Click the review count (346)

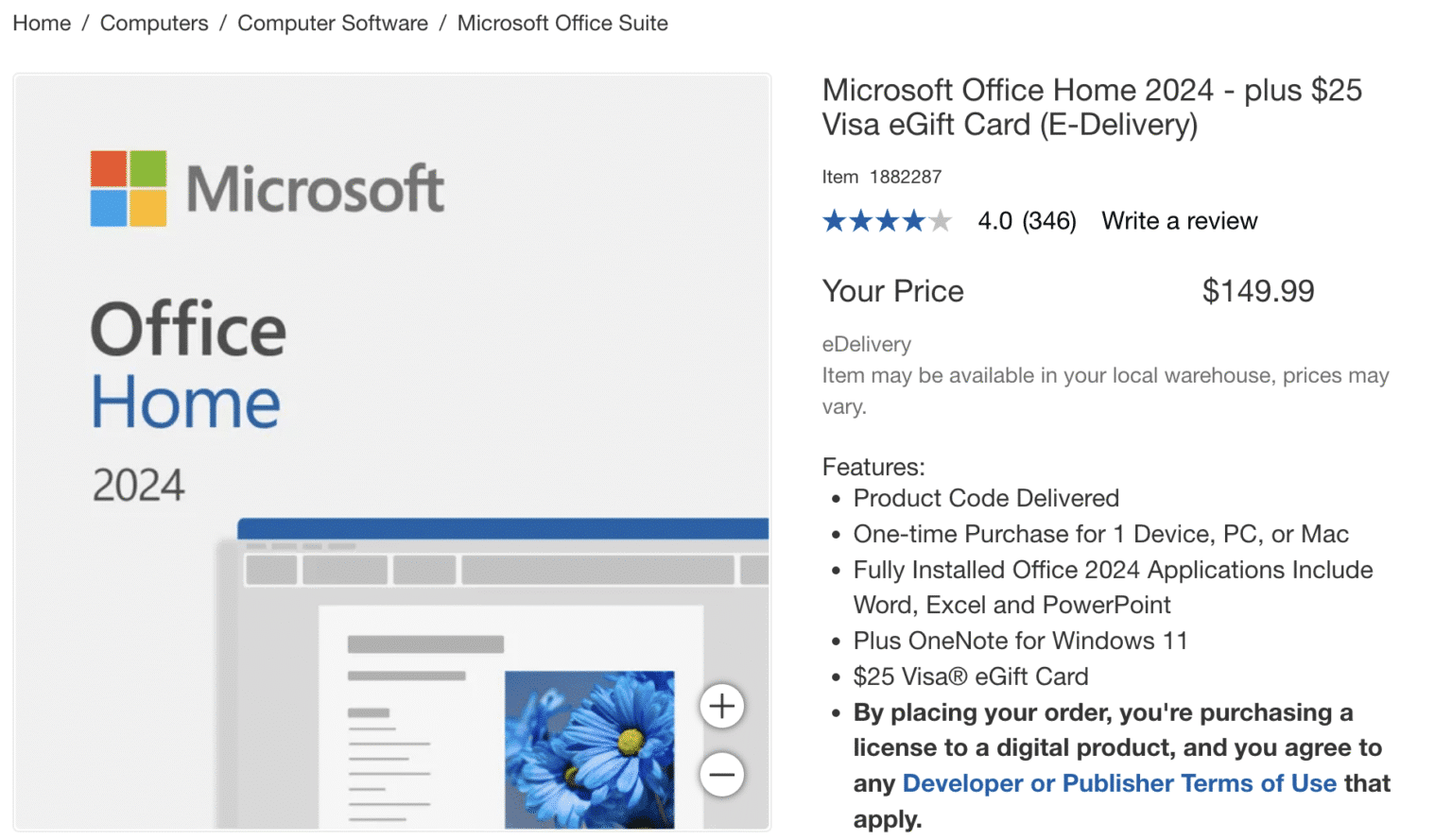pos(1049,220)
